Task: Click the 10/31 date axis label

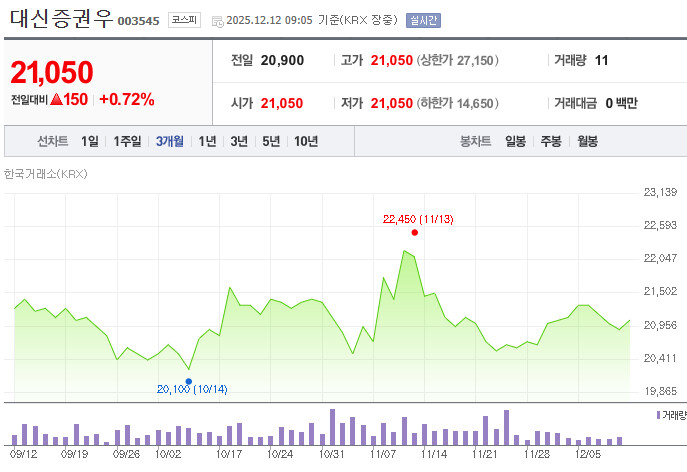Action: click(x=332, y=454)
